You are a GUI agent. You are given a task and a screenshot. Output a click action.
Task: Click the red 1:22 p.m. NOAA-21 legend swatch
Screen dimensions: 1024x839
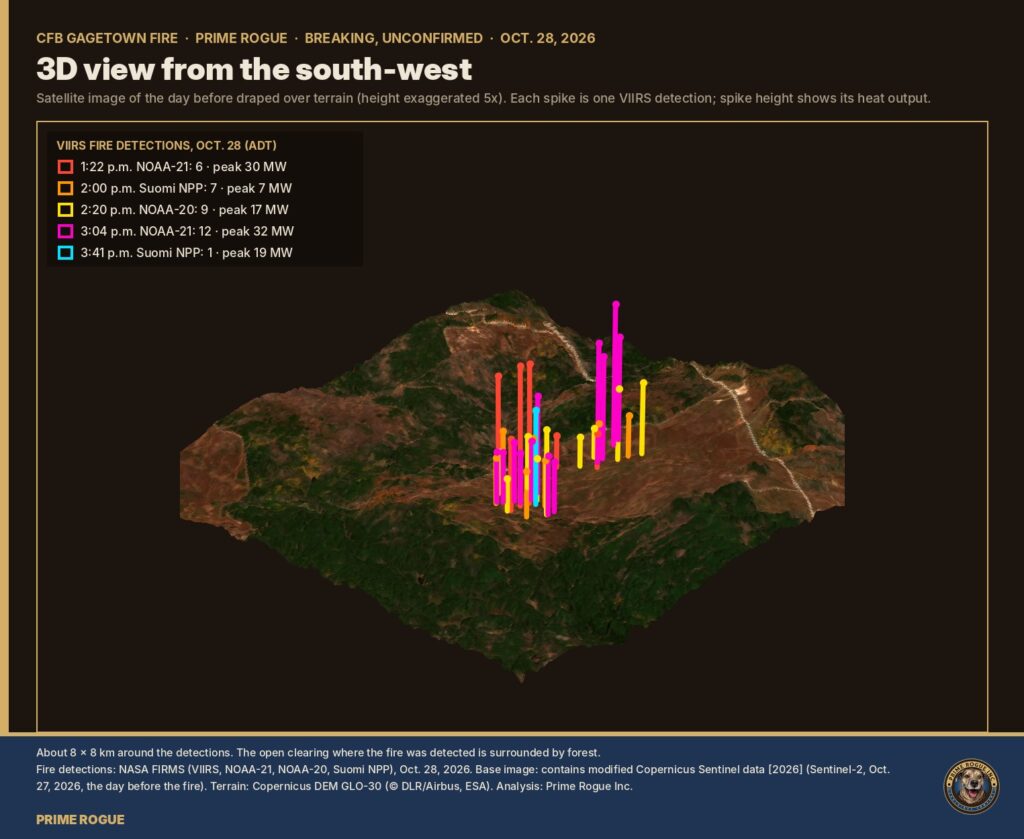tap(65, 167)
